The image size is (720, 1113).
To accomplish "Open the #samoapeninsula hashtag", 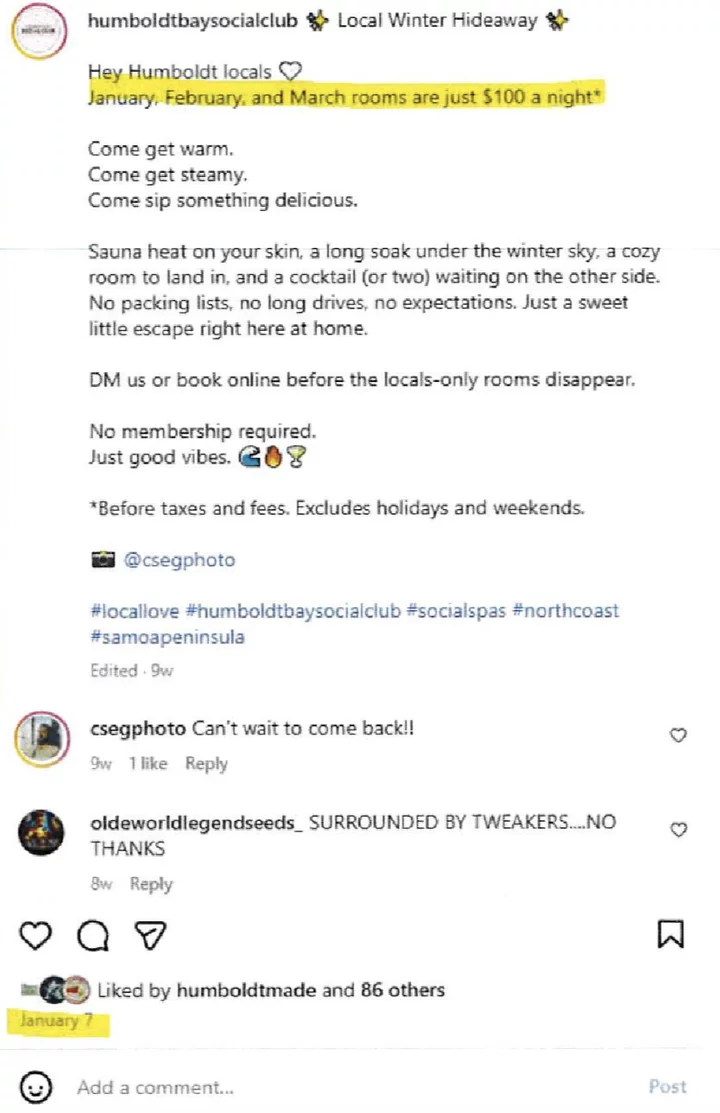I will point(167,637).
